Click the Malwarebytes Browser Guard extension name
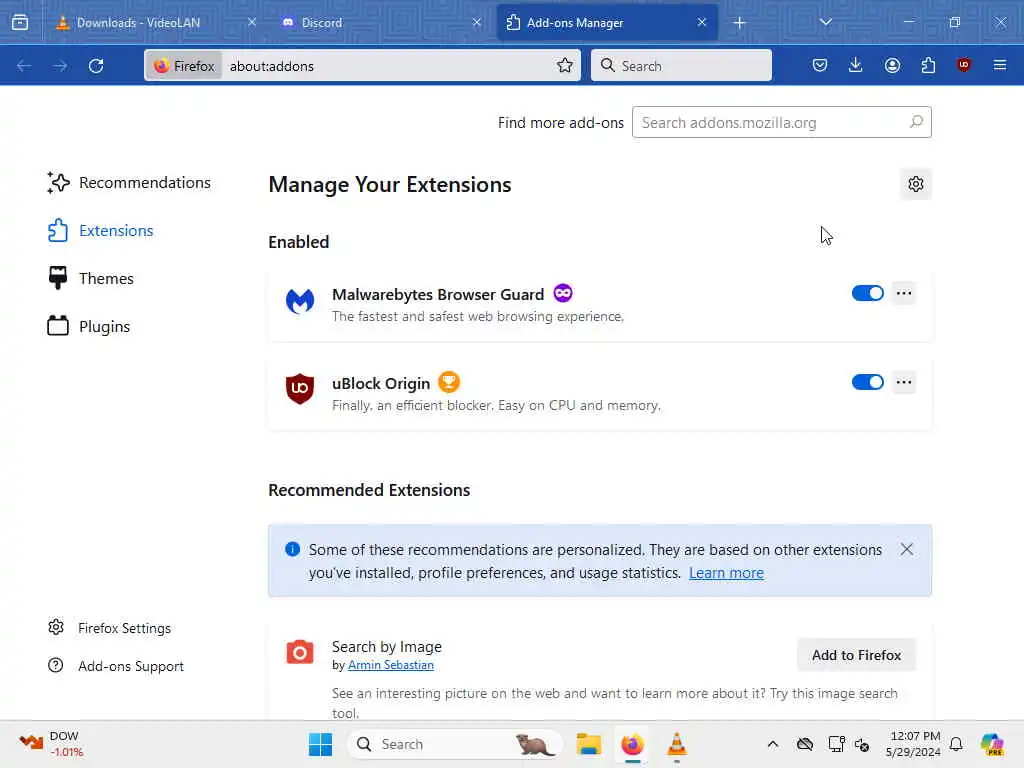Screen dimensions: 1024x768 point(438,295)
